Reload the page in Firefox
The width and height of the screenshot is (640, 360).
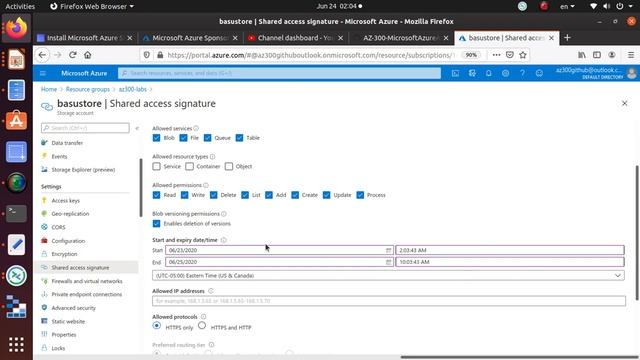[73, 55]
